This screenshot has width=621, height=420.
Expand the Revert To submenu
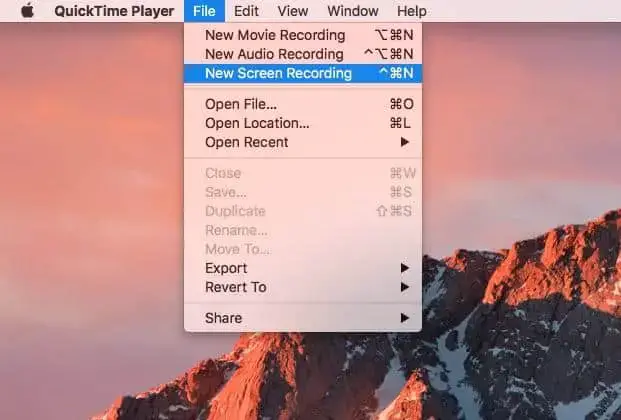pos(303,287)
